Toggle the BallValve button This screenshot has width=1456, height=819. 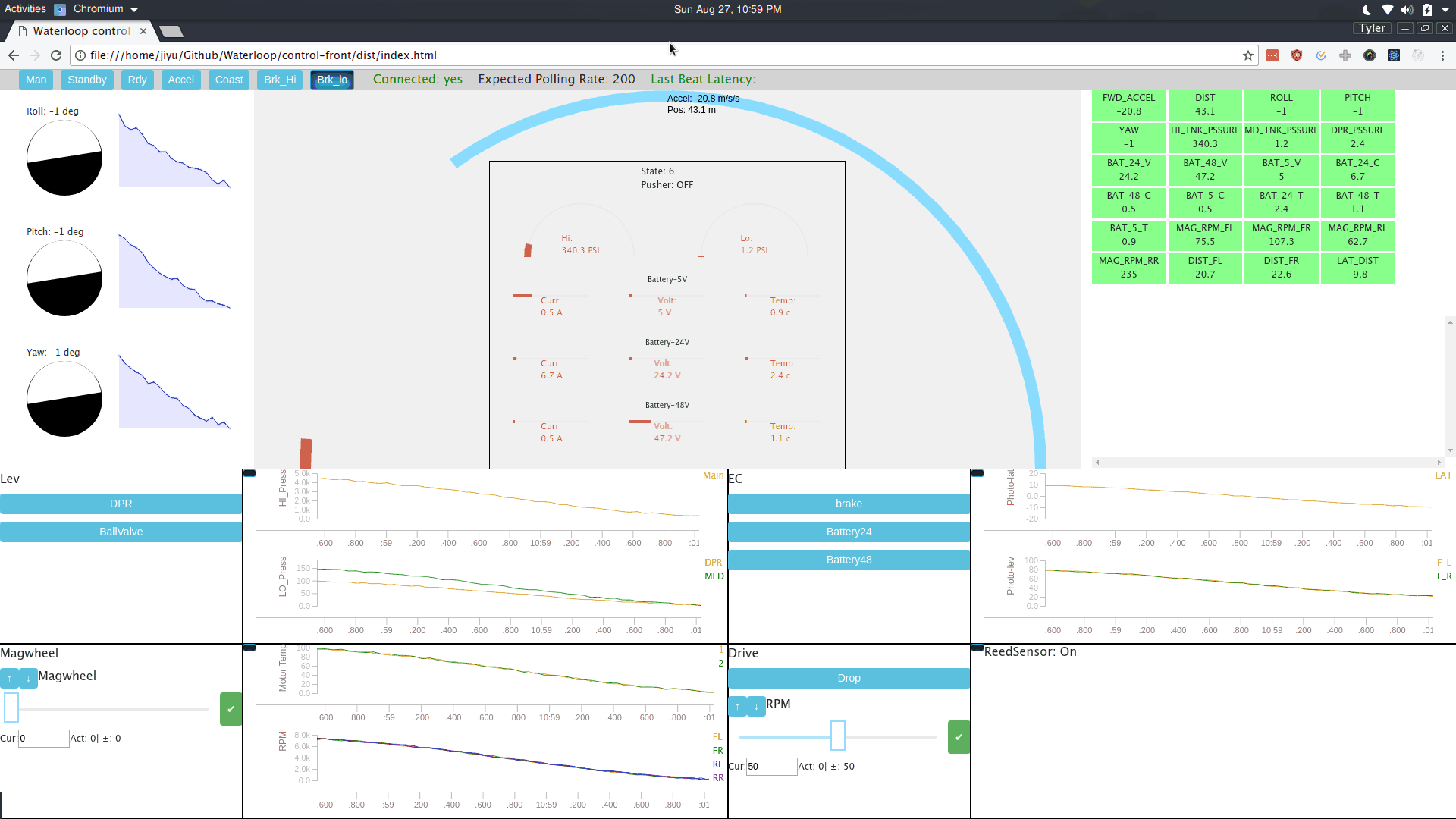(121, 532)
